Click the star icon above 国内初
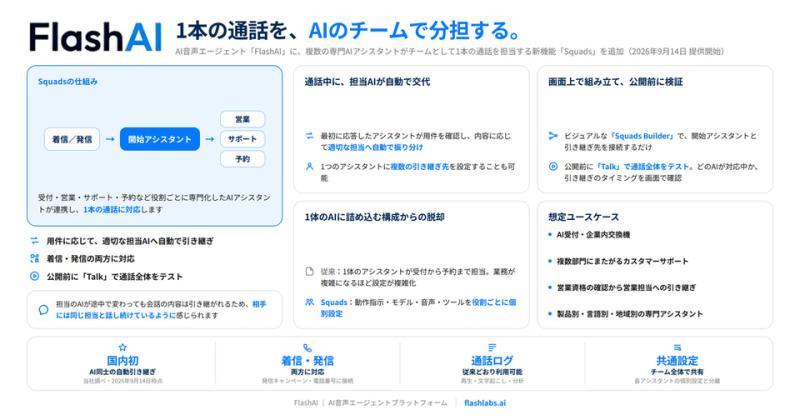This screenshot has width=800, height=420. [122, 347]
